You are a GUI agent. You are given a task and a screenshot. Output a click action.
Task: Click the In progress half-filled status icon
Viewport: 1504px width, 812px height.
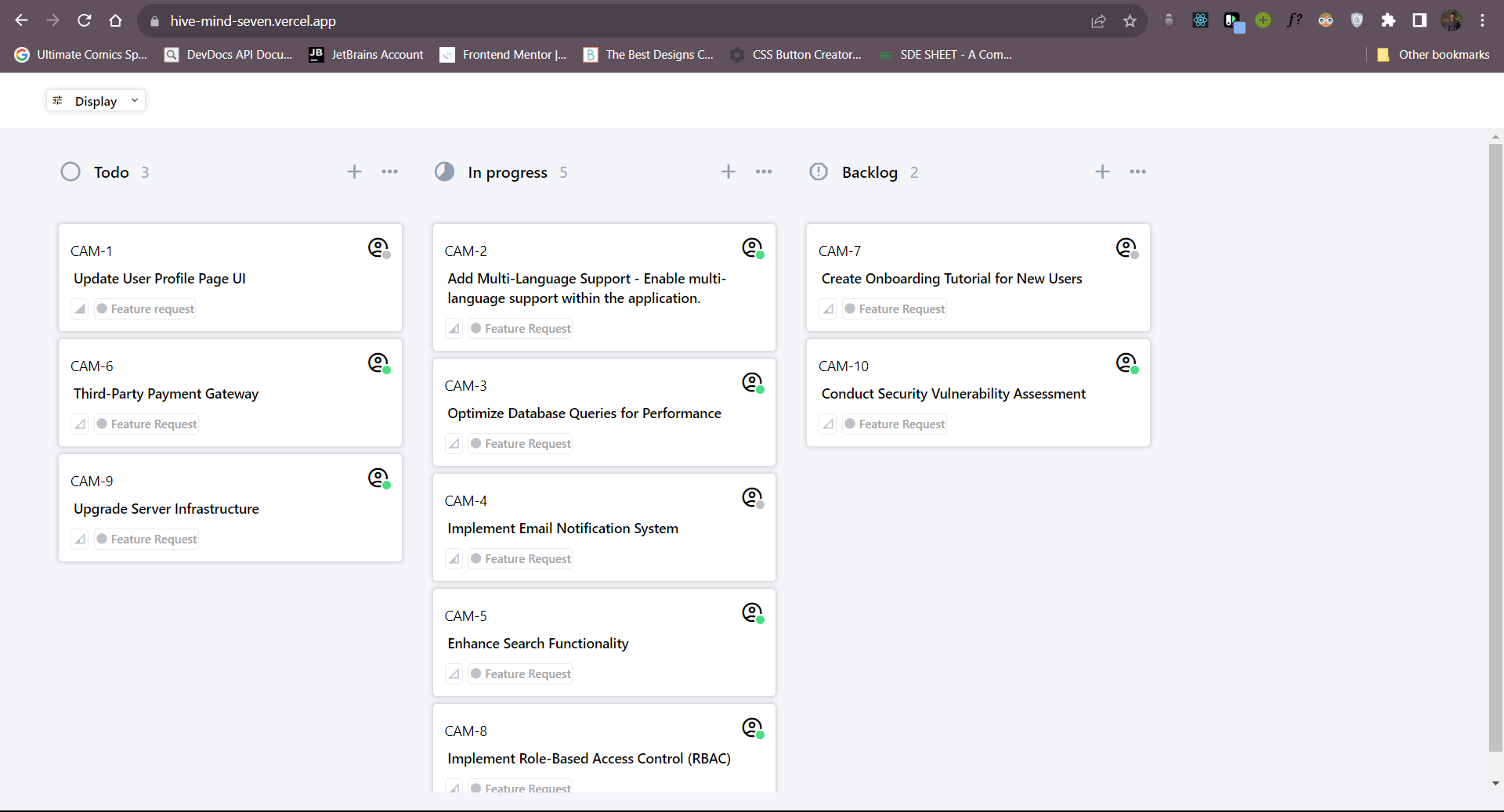click(444, 171)
